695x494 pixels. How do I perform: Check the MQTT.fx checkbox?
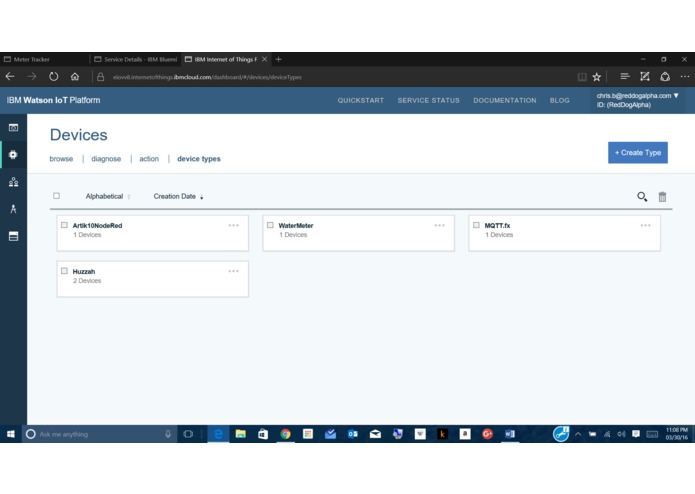(x=476, y=225)
